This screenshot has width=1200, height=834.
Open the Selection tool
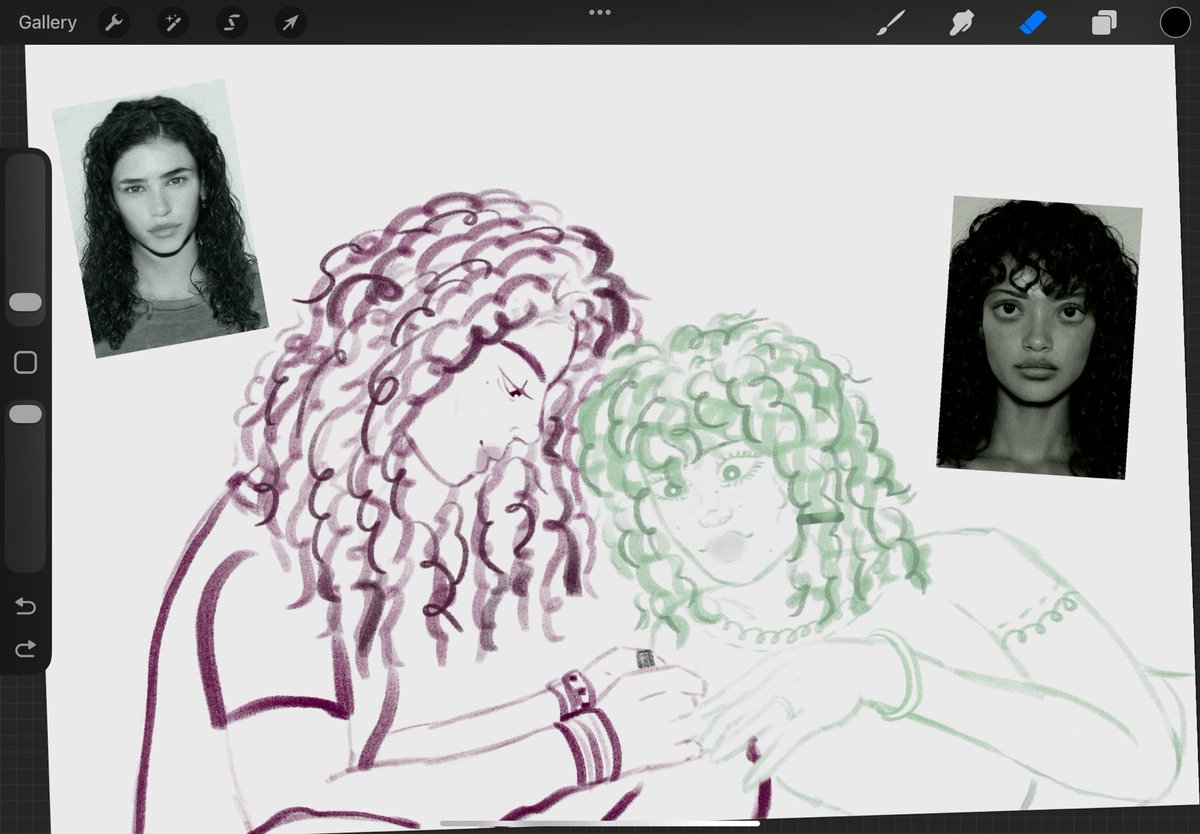point(232,22)
